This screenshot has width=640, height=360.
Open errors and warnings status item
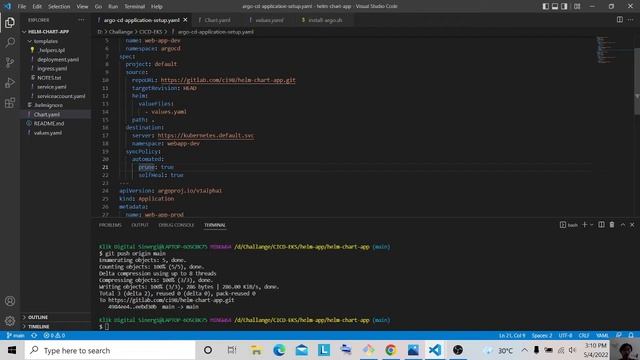tap(54, 336)
